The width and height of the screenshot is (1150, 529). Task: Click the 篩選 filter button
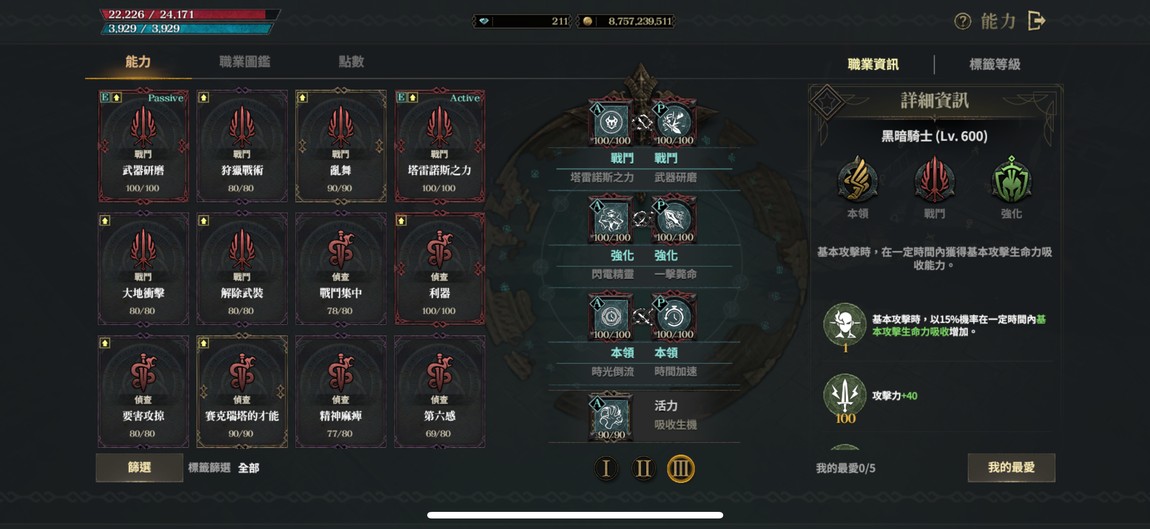click(x=139, y=467)
